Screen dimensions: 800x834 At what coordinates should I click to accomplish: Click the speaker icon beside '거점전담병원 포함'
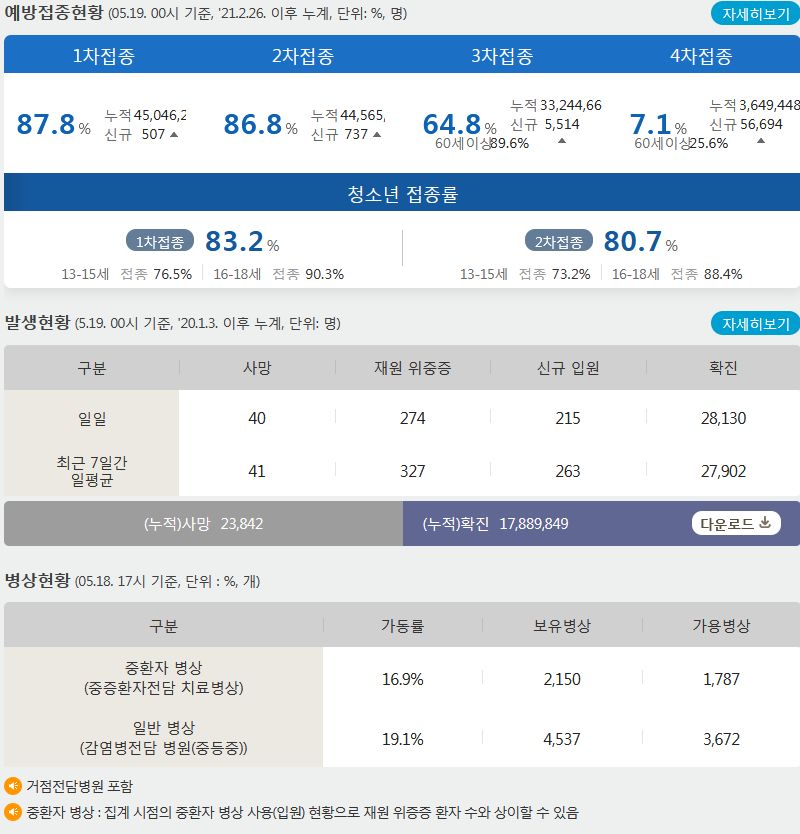(x=13, y=786)
